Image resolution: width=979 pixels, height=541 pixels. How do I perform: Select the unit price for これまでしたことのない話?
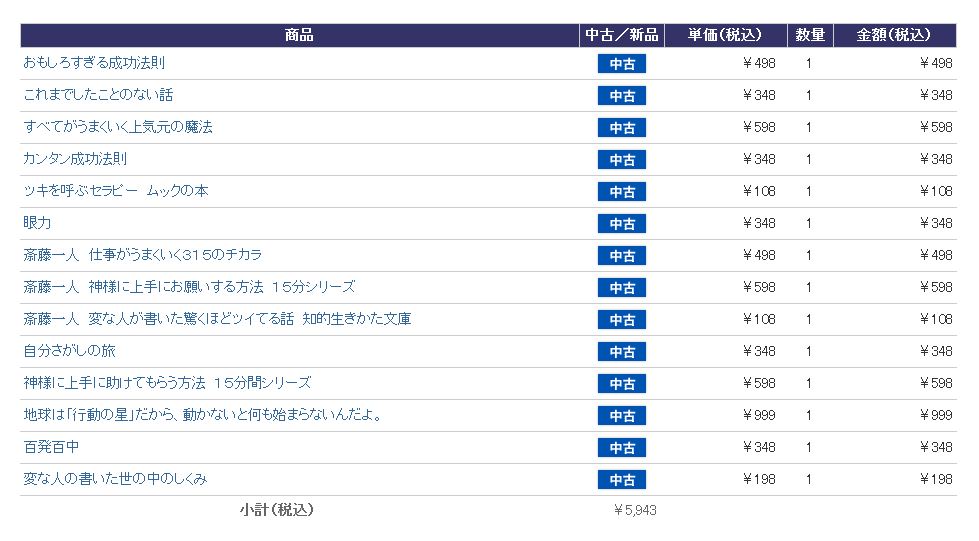pyautogui.click(x=759, y=95)
